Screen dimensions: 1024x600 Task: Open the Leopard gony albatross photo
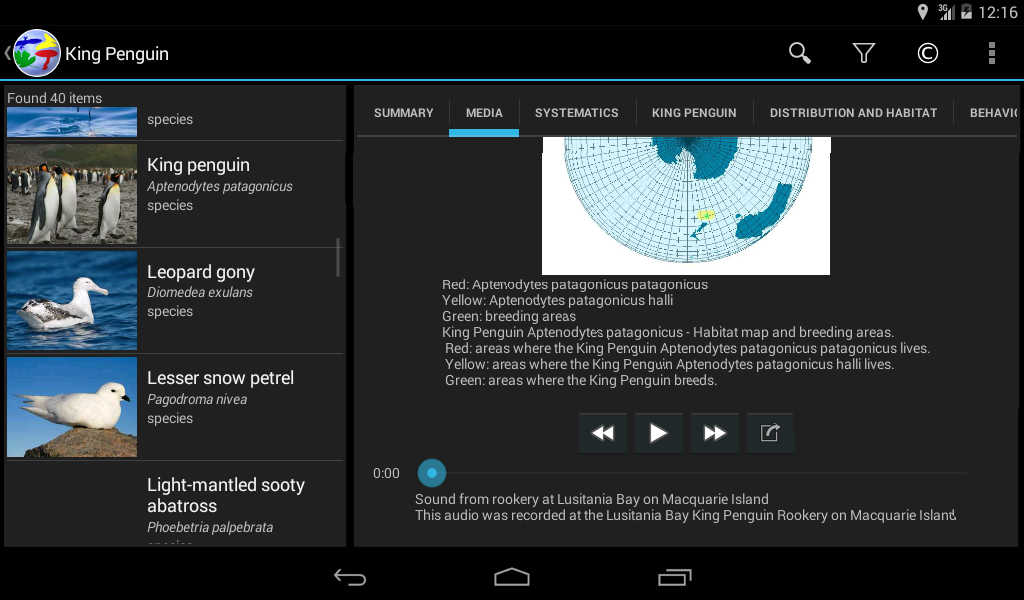pyautogui.click(x=72, y=300)
